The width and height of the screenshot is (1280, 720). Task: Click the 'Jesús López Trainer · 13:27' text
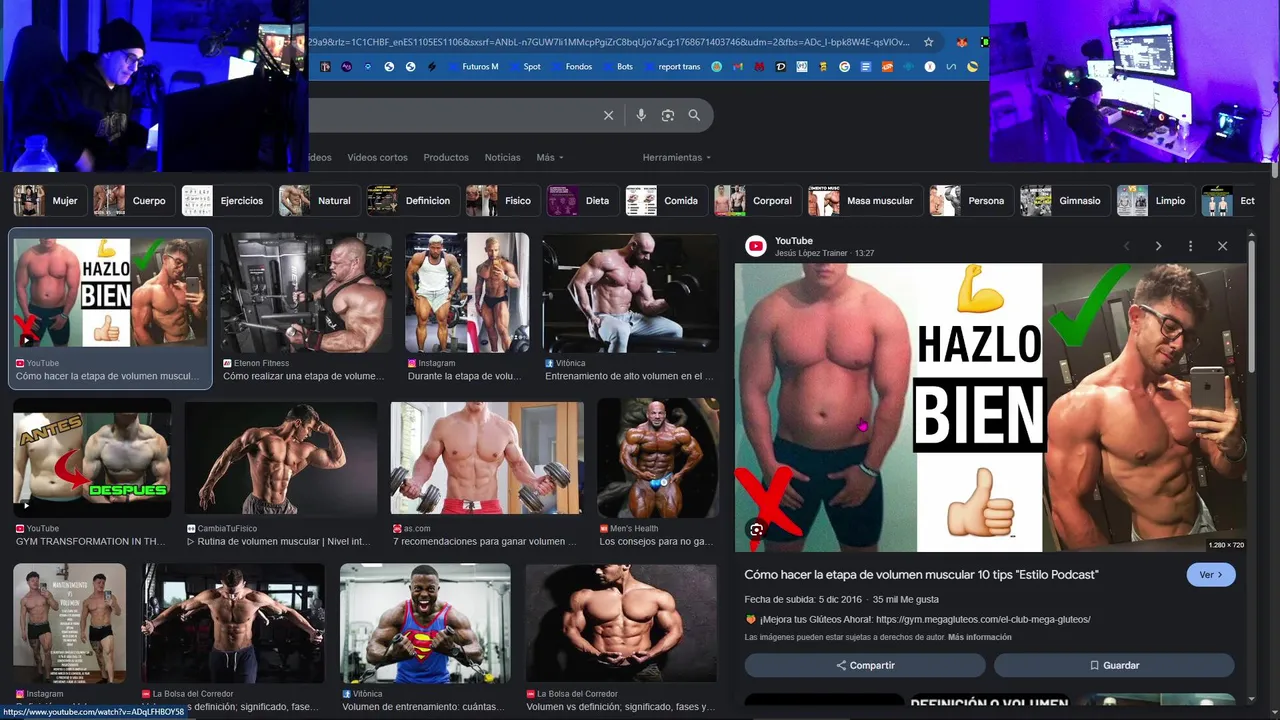824,253
